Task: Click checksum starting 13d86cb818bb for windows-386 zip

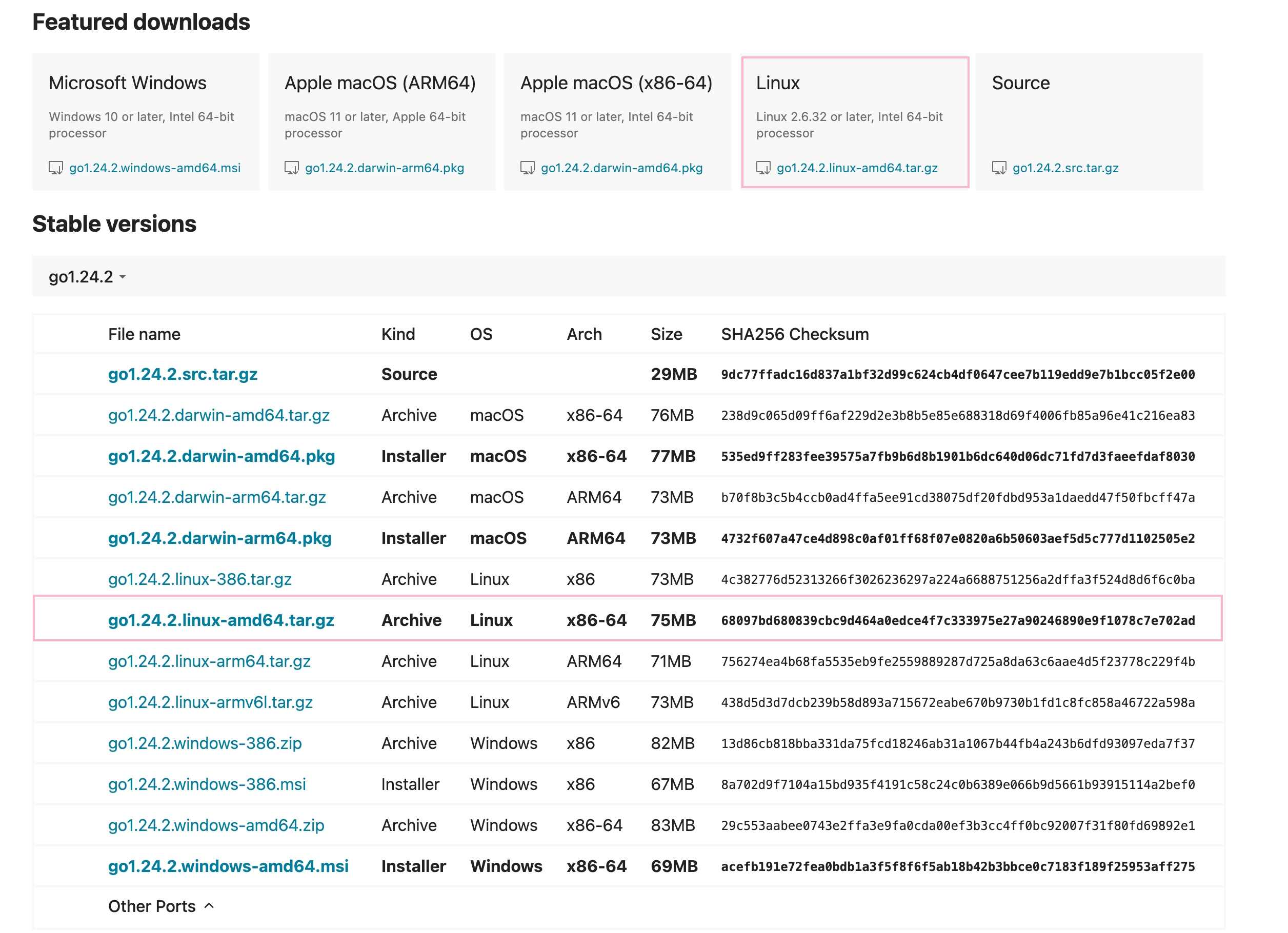Action: click(x=957, y=743)
